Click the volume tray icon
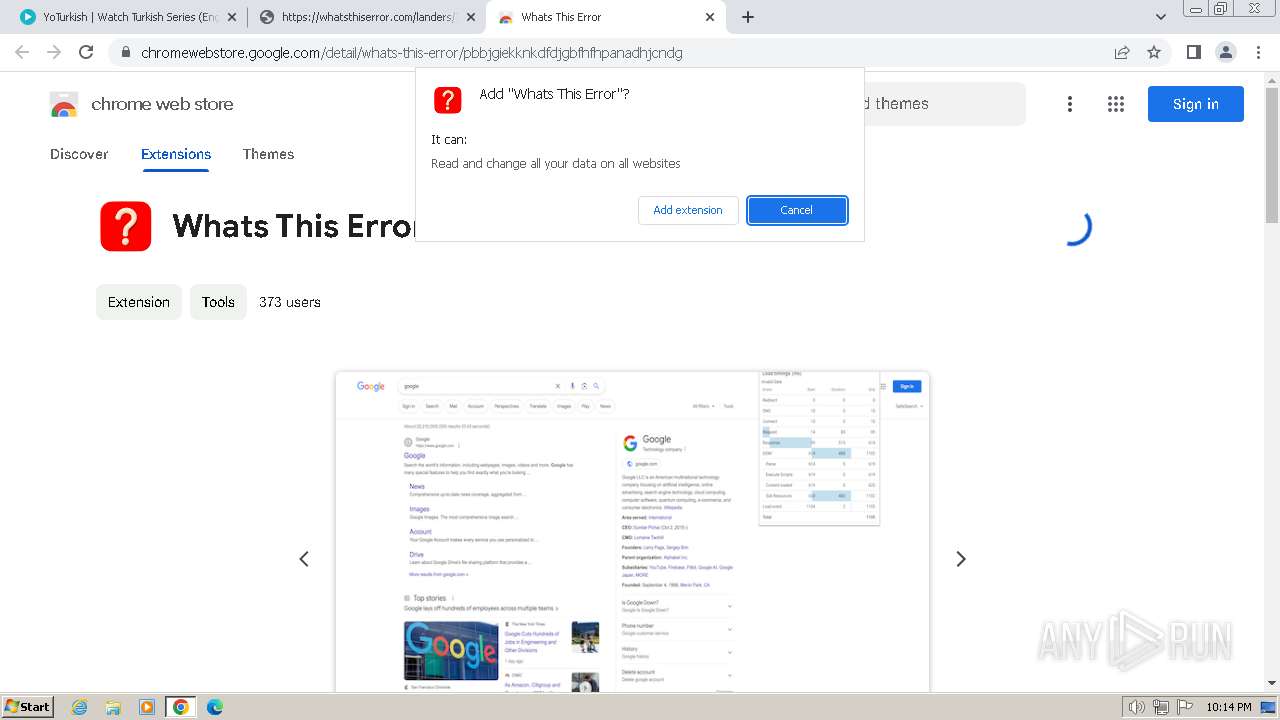 [x=1138, y=707]
